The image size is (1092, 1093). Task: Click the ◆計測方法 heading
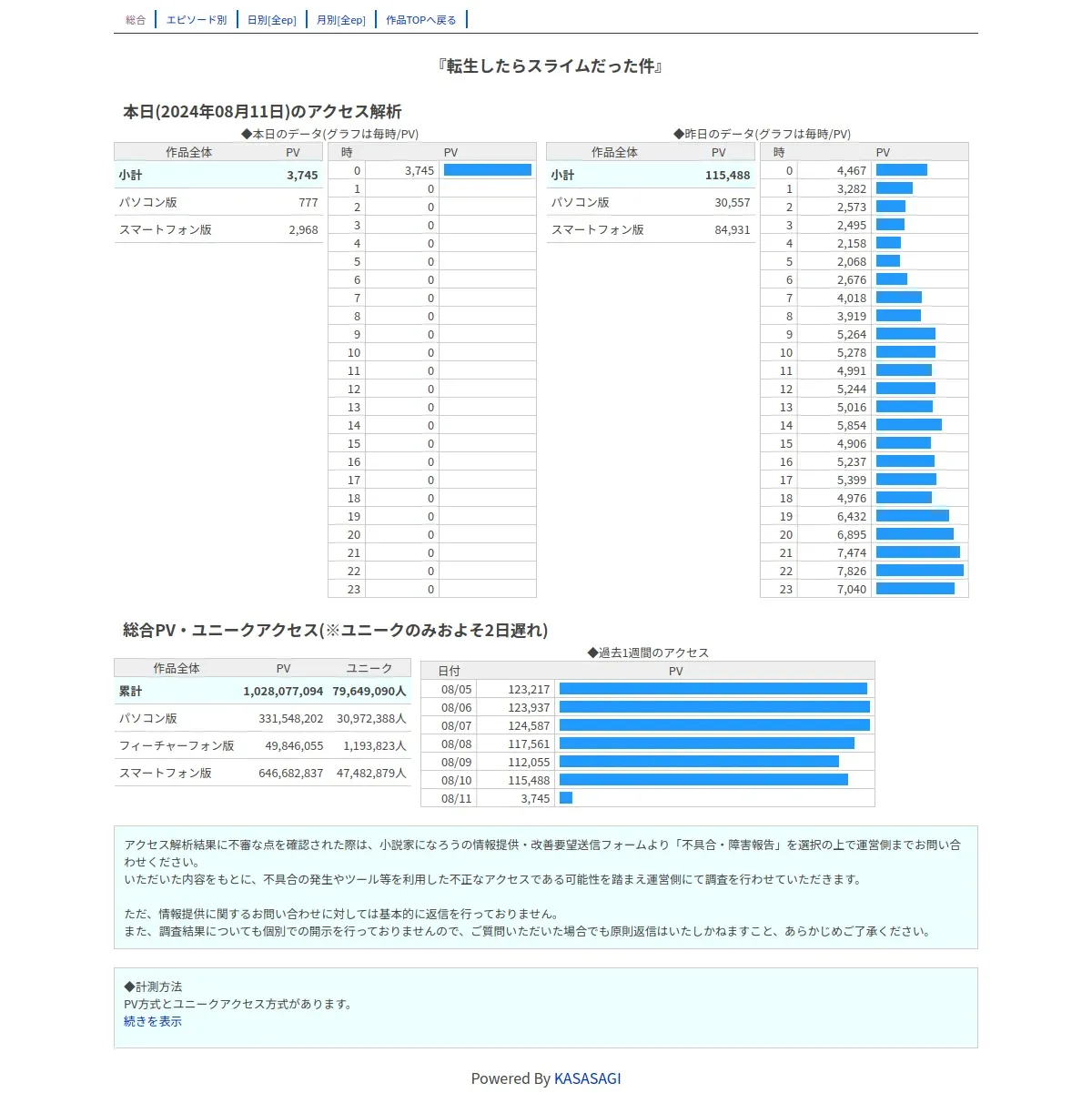coord(153,987)
